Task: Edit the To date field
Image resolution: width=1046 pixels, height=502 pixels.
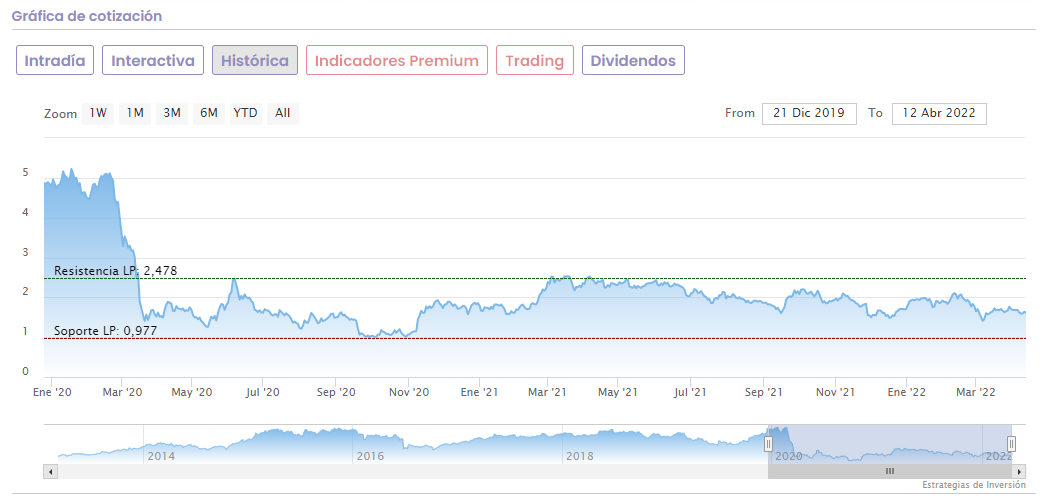Action: pyautogui.click(x=939, y=113)
